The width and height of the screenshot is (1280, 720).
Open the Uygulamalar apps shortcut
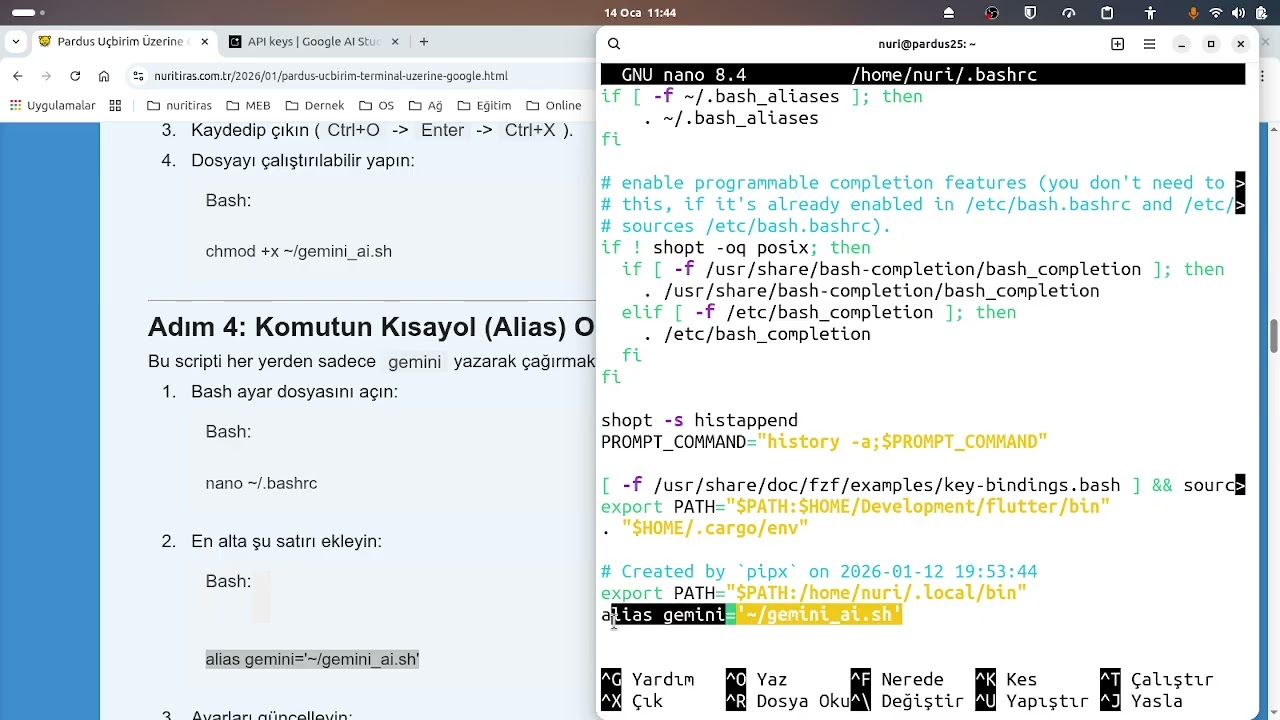[52, 106]
